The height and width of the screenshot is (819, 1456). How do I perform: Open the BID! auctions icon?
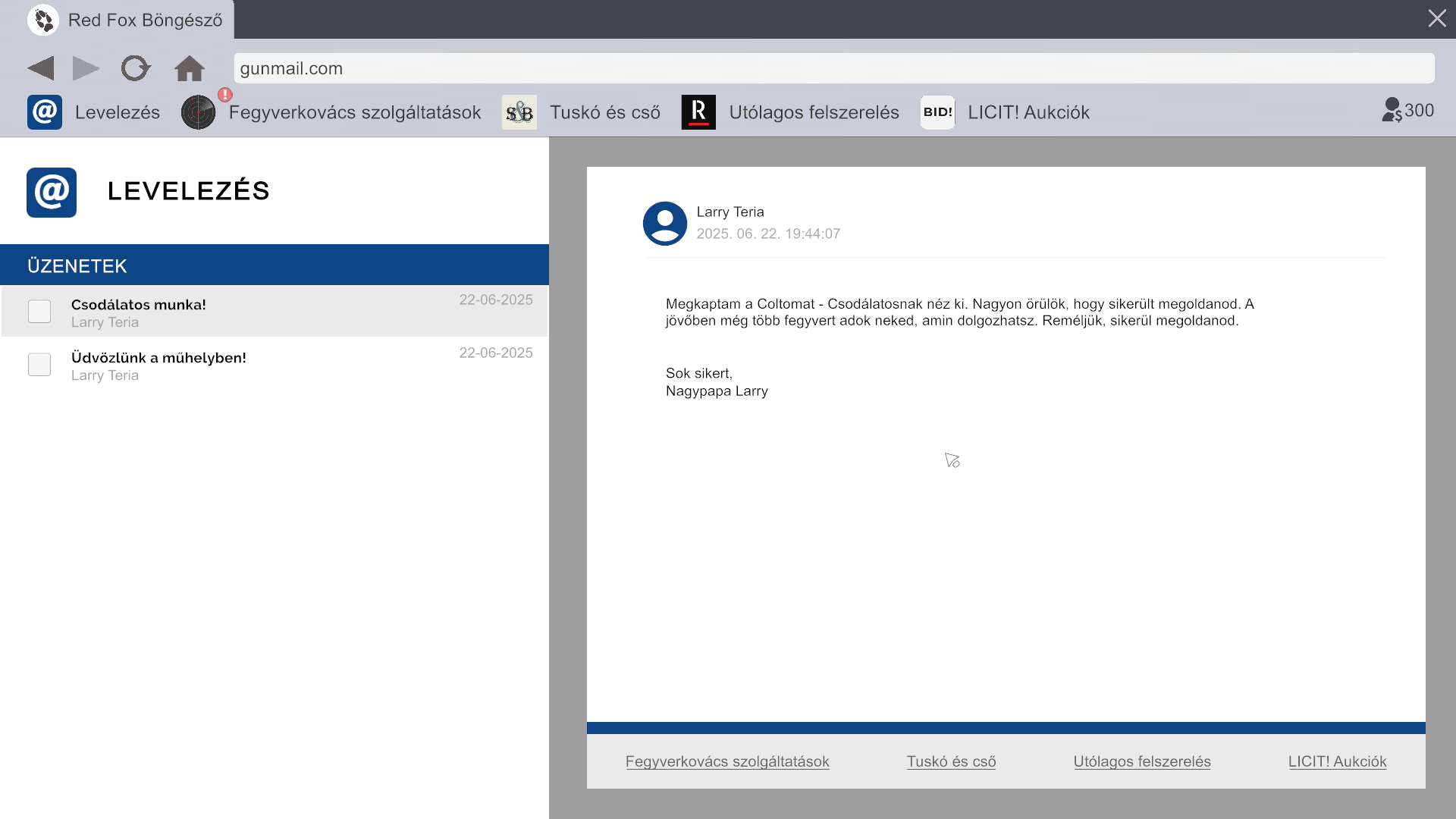click(938, 112)
